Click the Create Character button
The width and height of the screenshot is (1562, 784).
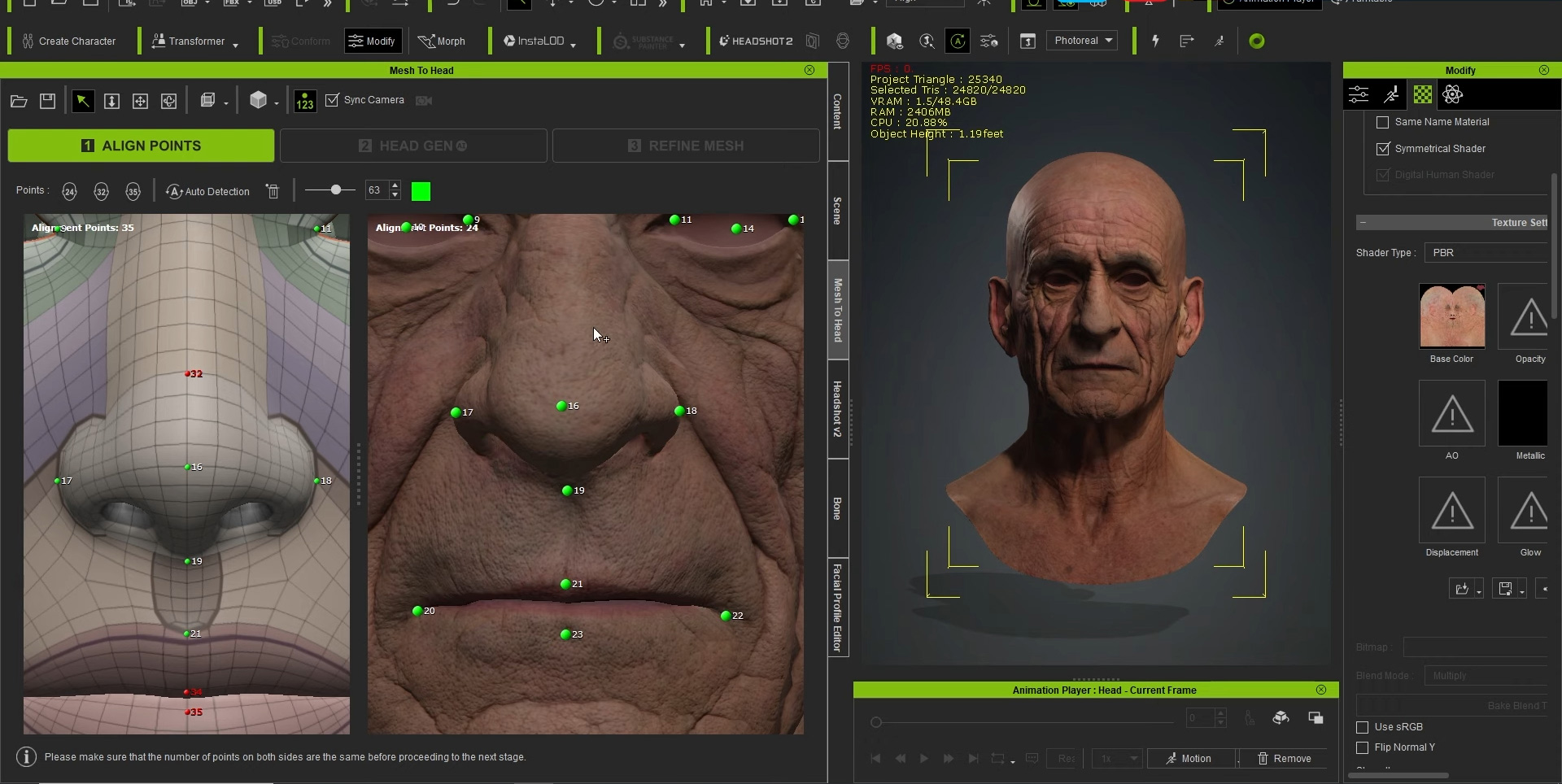pos(69,41)
